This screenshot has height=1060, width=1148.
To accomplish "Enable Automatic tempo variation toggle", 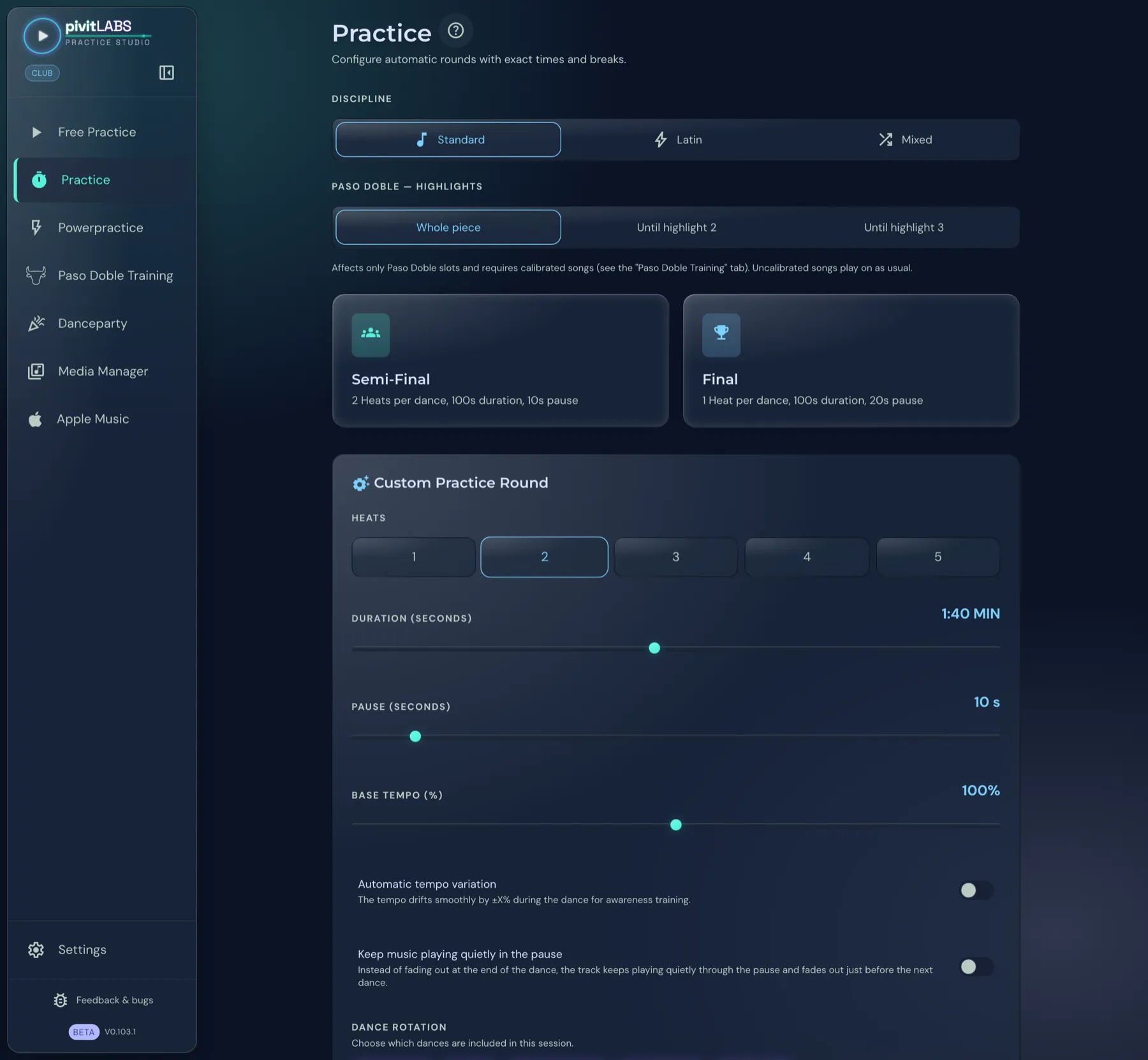I will coord(976,890).
